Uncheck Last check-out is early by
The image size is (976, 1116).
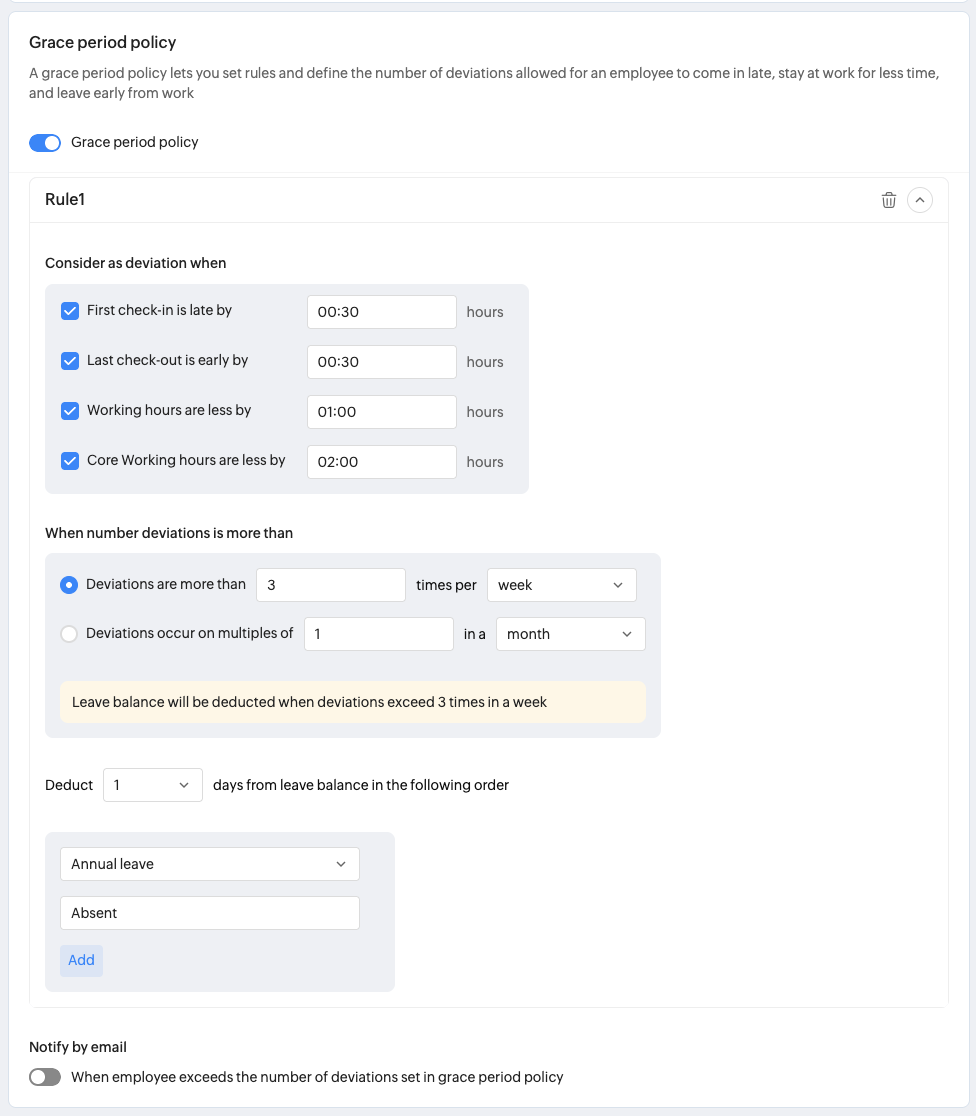point(70,361)
